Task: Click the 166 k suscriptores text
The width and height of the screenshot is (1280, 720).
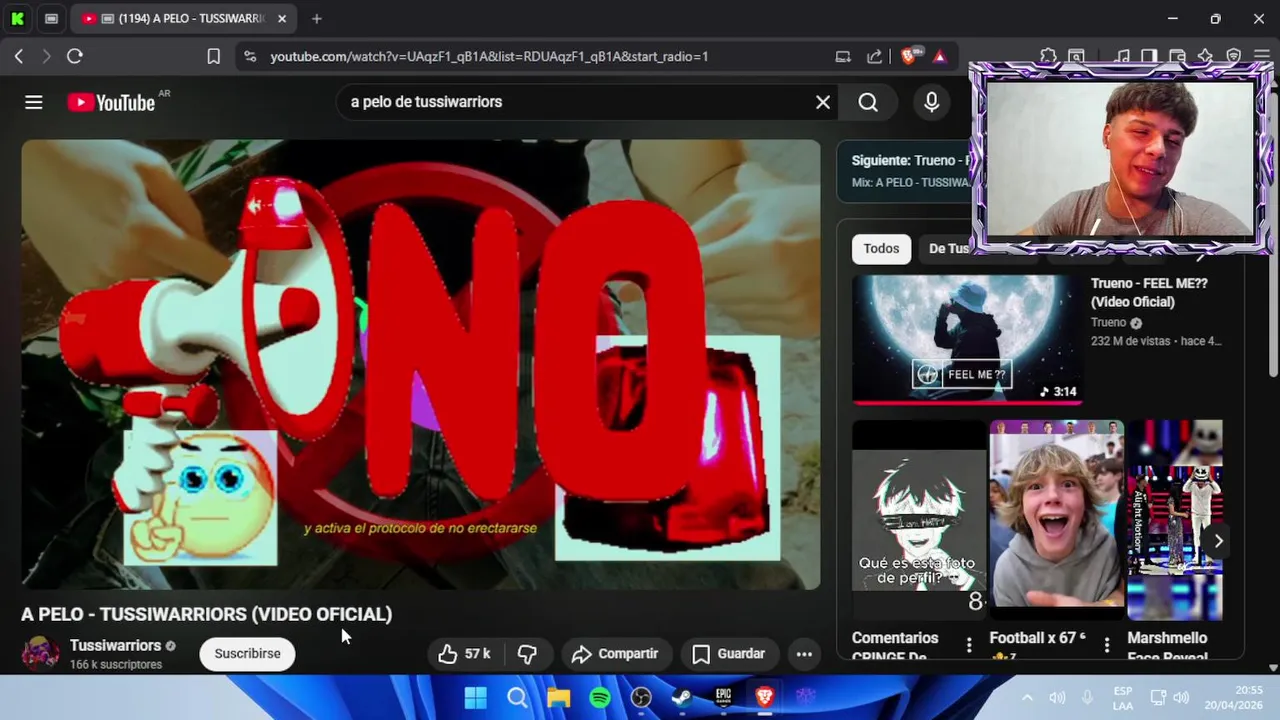Action: click(x=116, y=665)
